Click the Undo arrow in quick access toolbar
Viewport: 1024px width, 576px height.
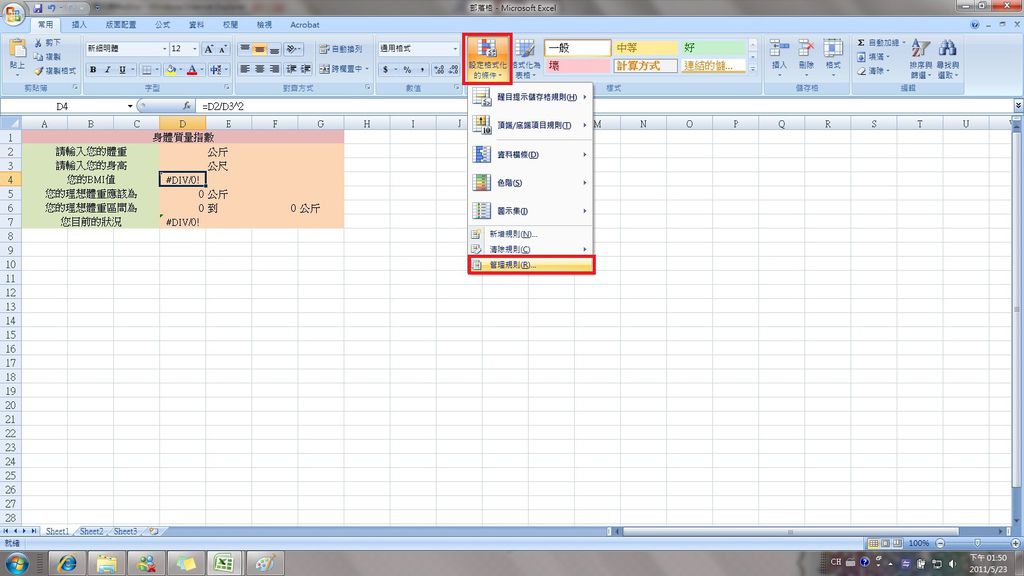point(52,8)
